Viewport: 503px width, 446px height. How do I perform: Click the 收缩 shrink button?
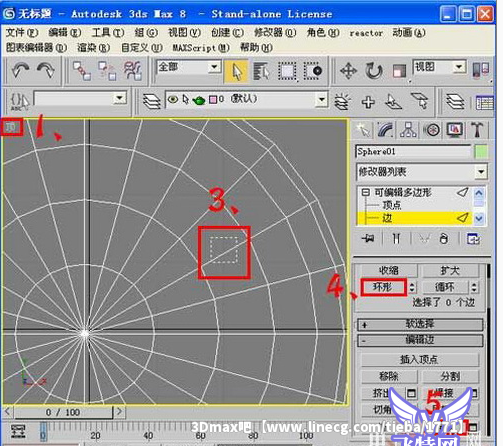click(x=389, y=270)
